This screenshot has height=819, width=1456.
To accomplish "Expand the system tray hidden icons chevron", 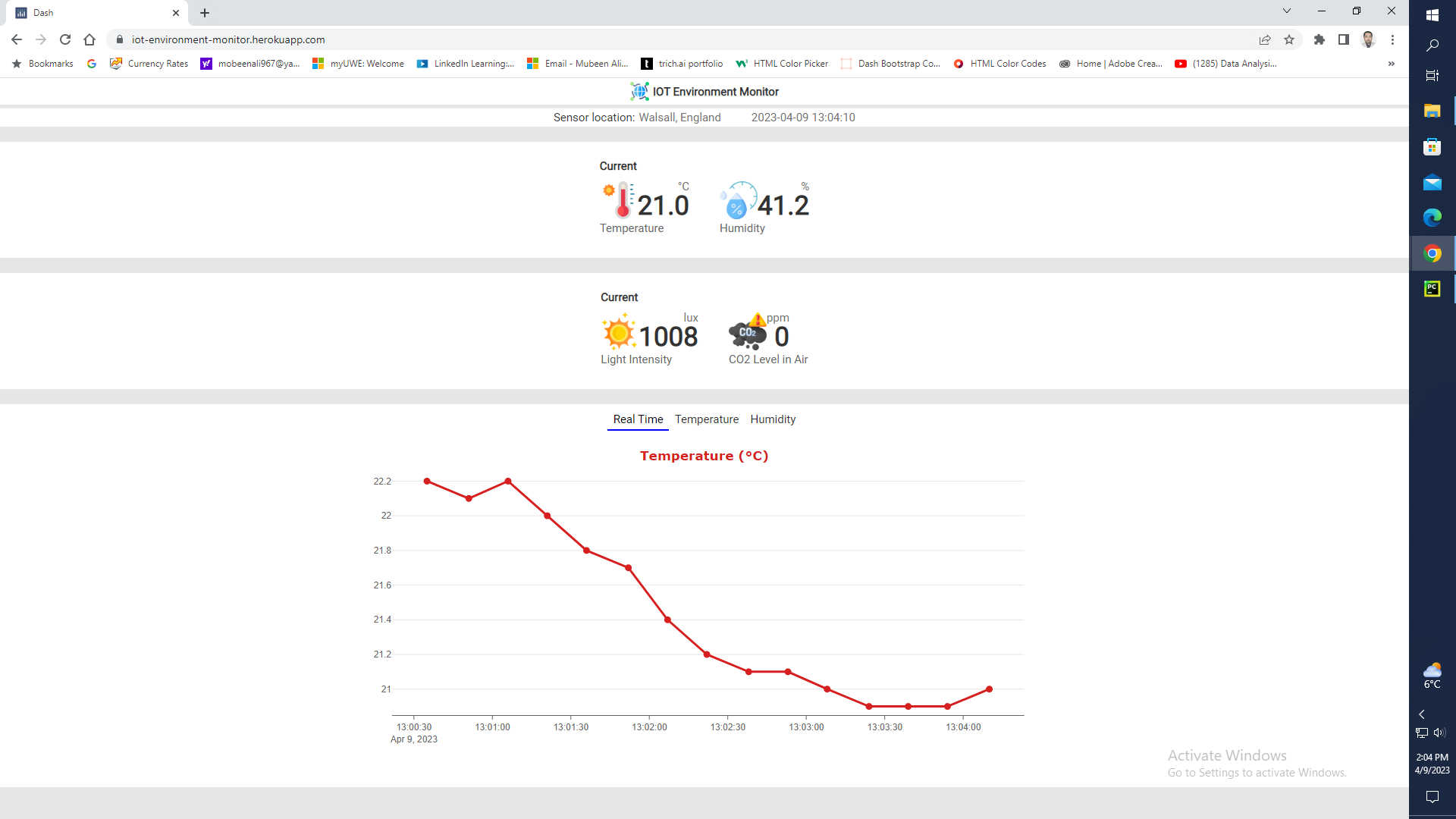I will [x=1422, y=714].
